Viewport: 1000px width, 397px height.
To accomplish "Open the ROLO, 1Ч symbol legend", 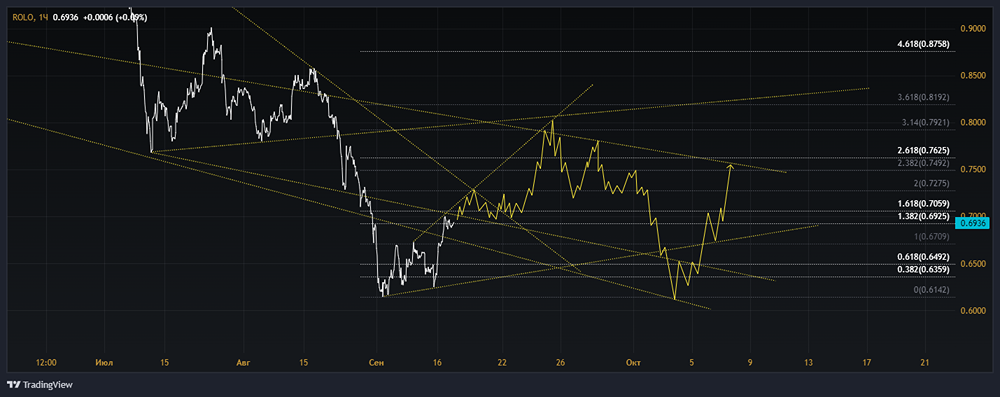I will 31,18.
